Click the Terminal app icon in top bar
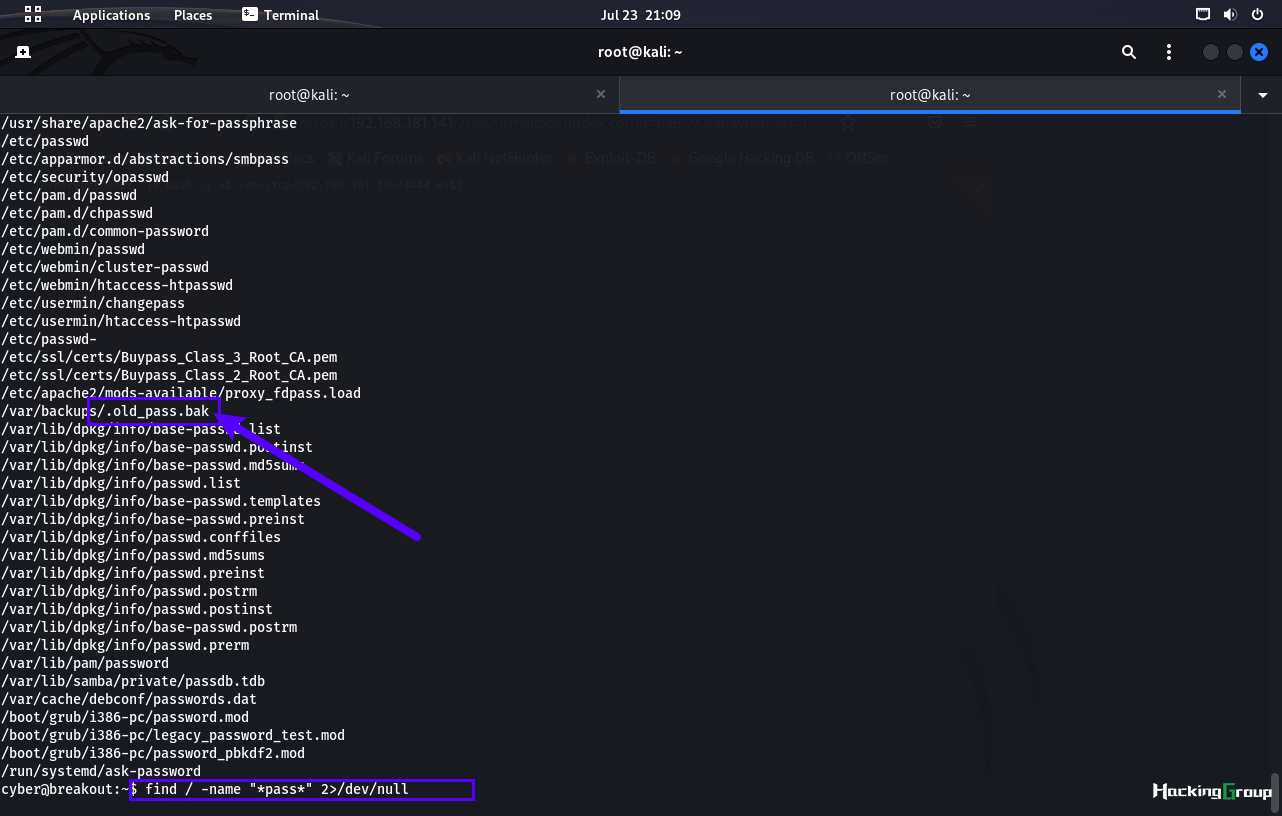 tap(250, 14)
